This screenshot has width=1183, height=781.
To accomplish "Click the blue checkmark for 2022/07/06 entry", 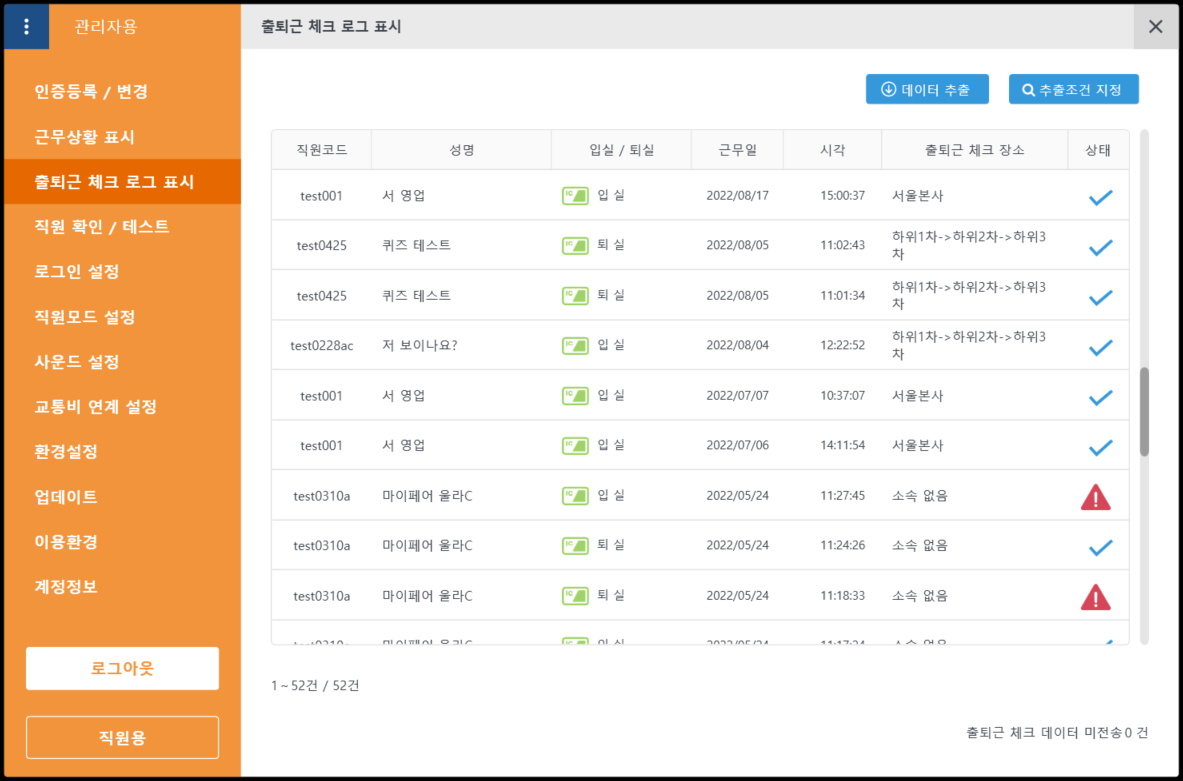I will tap(1100, 447).
